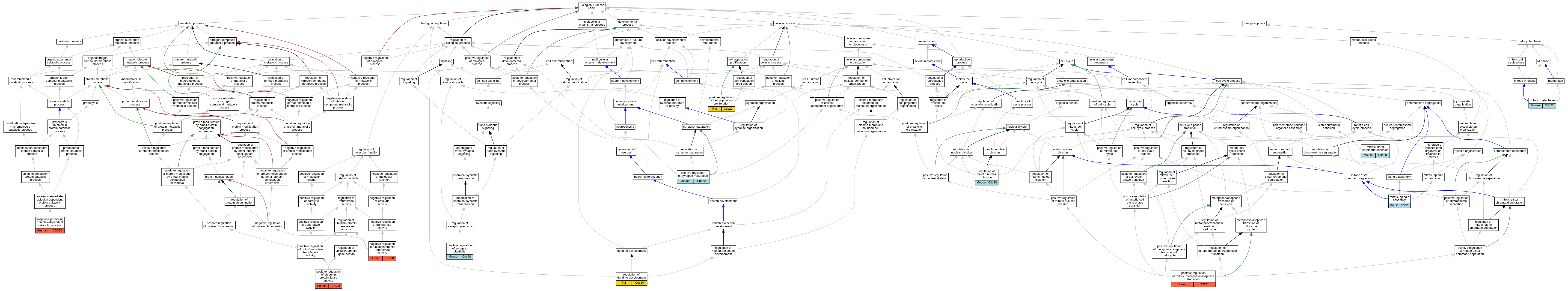Screen dimensions: 1568x291
Task: Select the biological phase node
Action: [x=1255, y=23]
